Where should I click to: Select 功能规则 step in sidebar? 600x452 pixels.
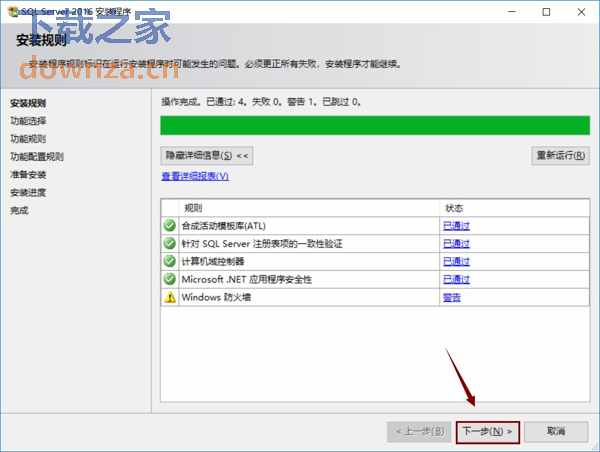28,139
